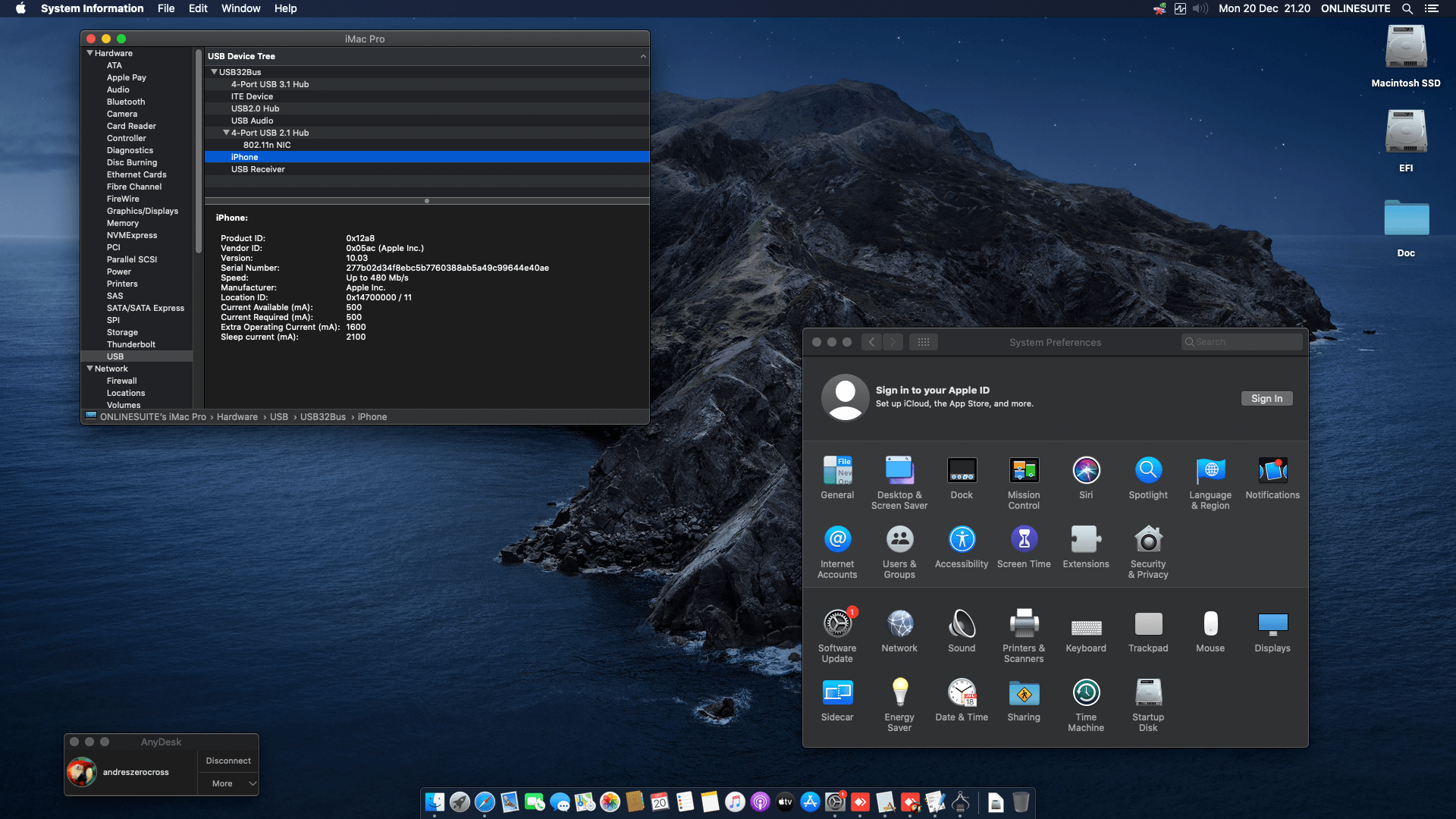Image resolution: width=1456 pixels, height=819 pixels.
Task: Open Extensions preferences
Action: click(1086, 546)
